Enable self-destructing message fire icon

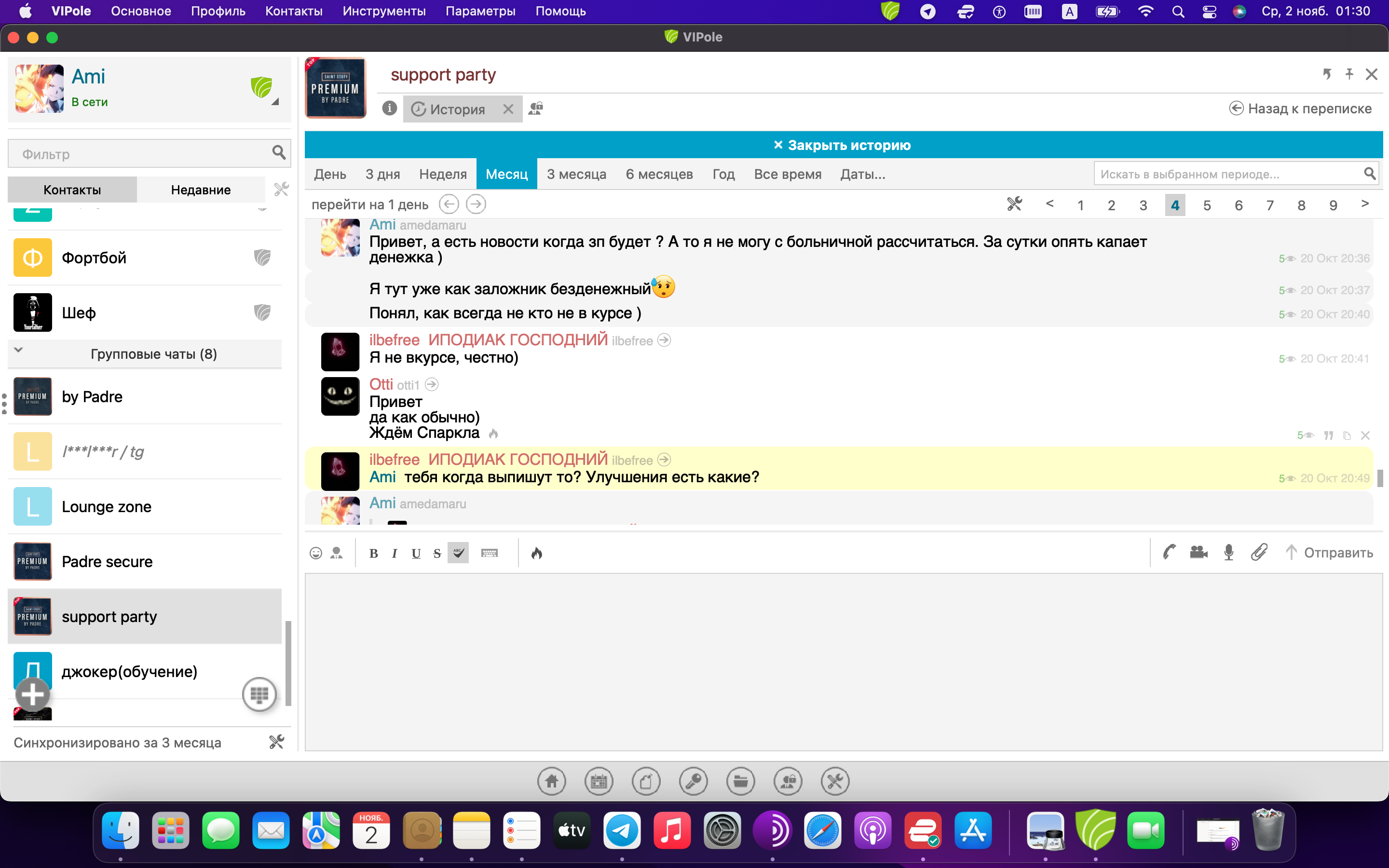pyautogui.click(x=537, y=553)
